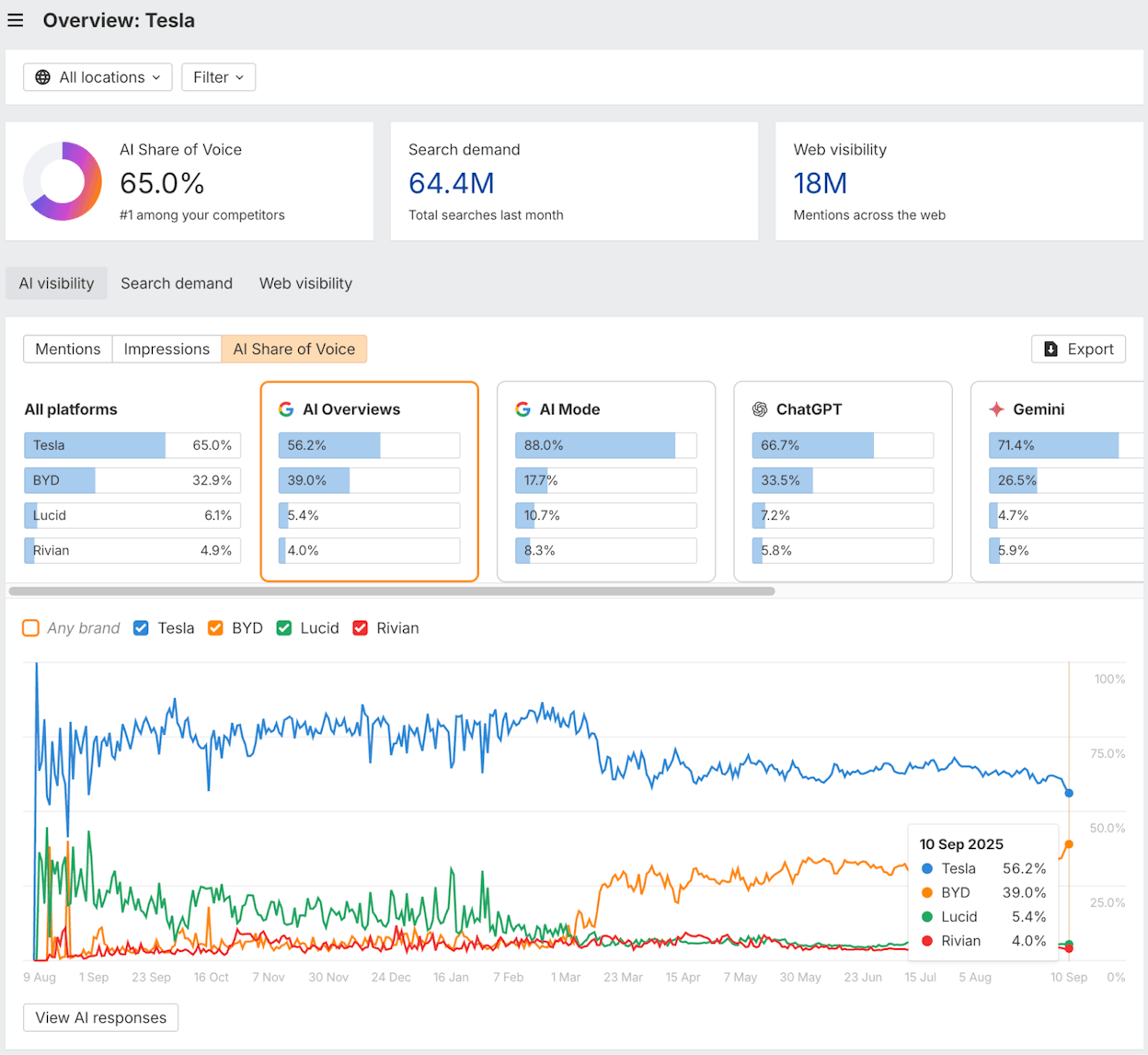Open the Filter dropdown
The image size is (1148, 1055).
tap(219, 77)
